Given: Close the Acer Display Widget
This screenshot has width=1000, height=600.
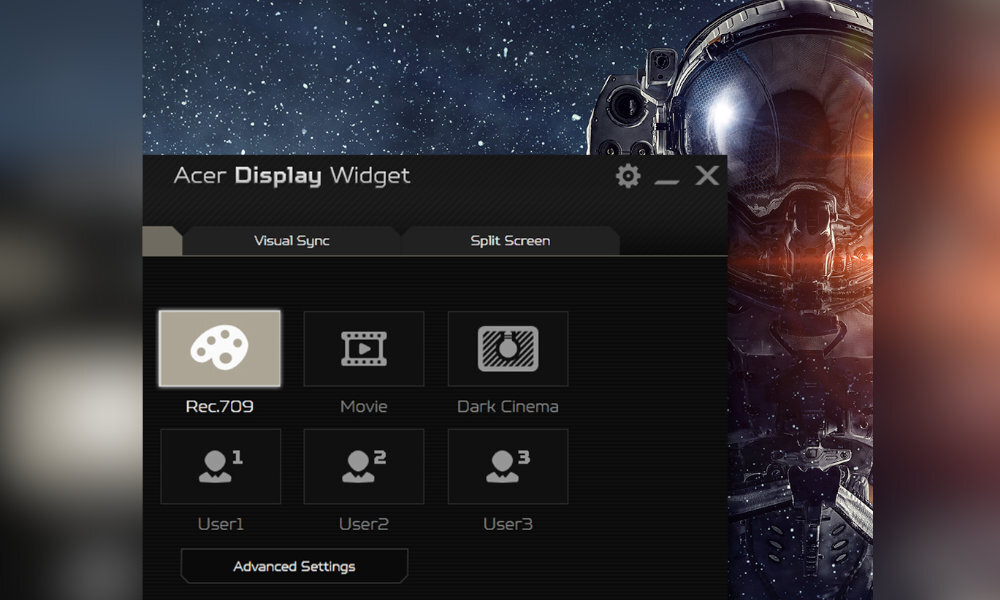Looking at the screenshot, I should coord(707,175).
